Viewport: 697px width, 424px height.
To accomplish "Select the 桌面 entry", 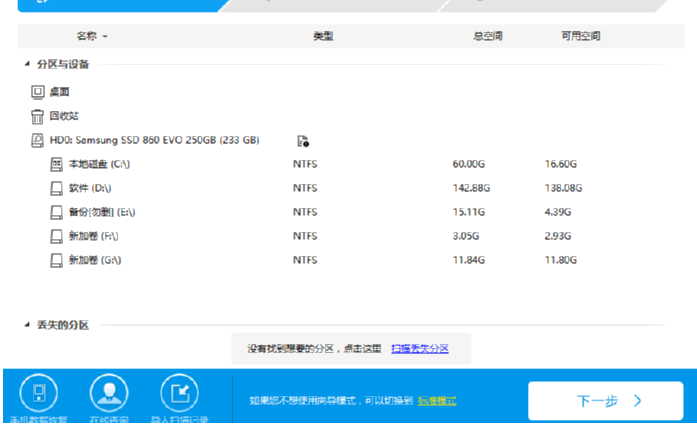I will point(59,92).
